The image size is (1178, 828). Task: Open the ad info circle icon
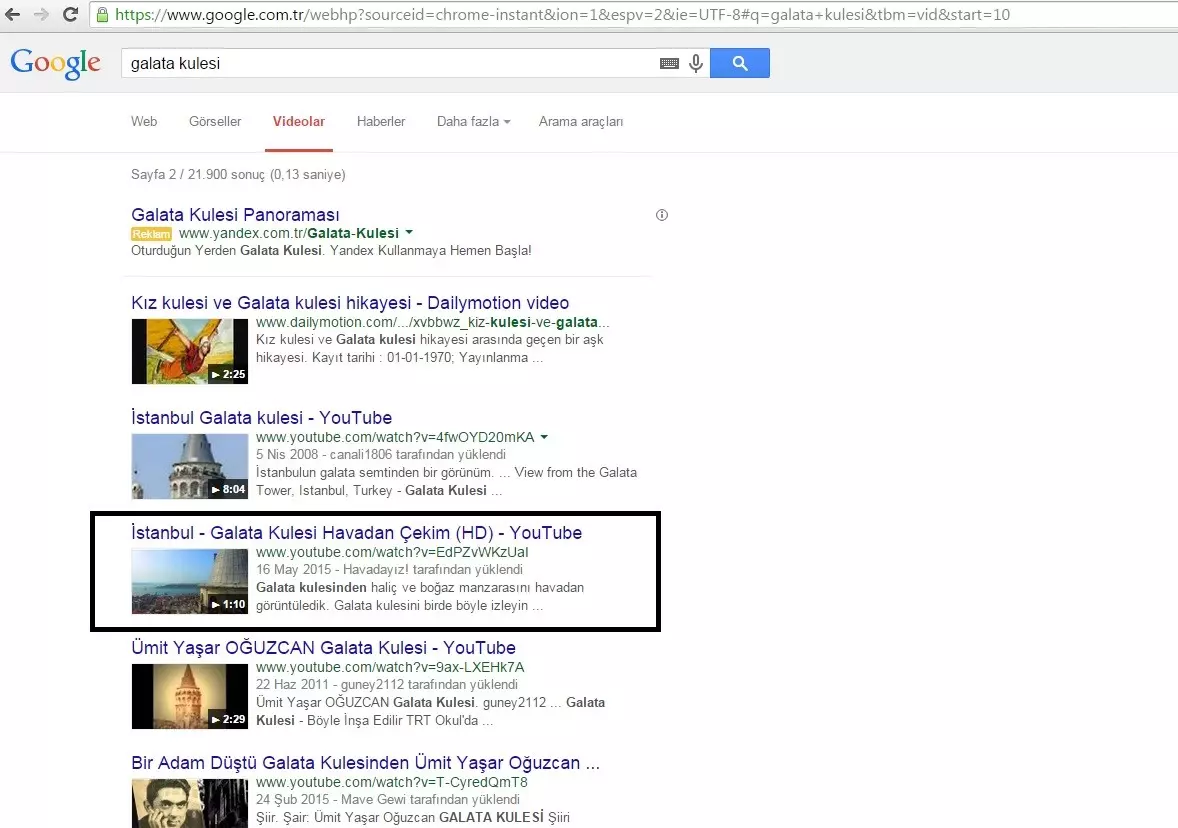(x=662, y=215)
